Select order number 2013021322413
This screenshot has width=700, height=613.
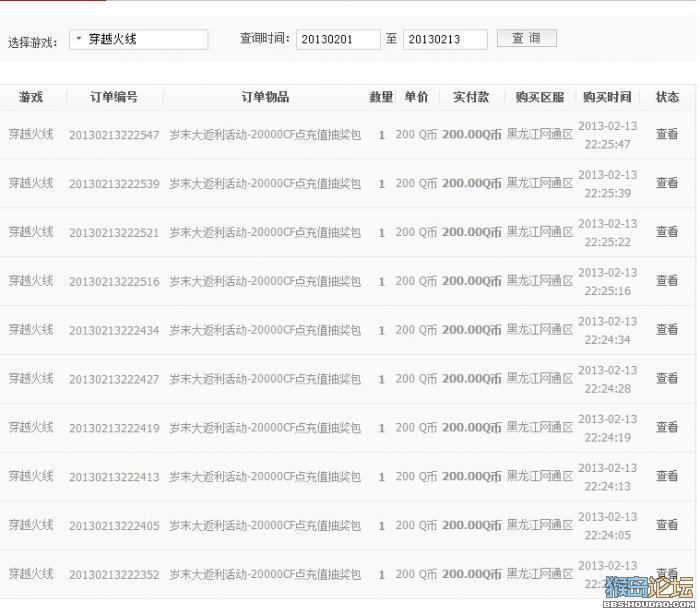pyautogui.click(x=114, y=477)
